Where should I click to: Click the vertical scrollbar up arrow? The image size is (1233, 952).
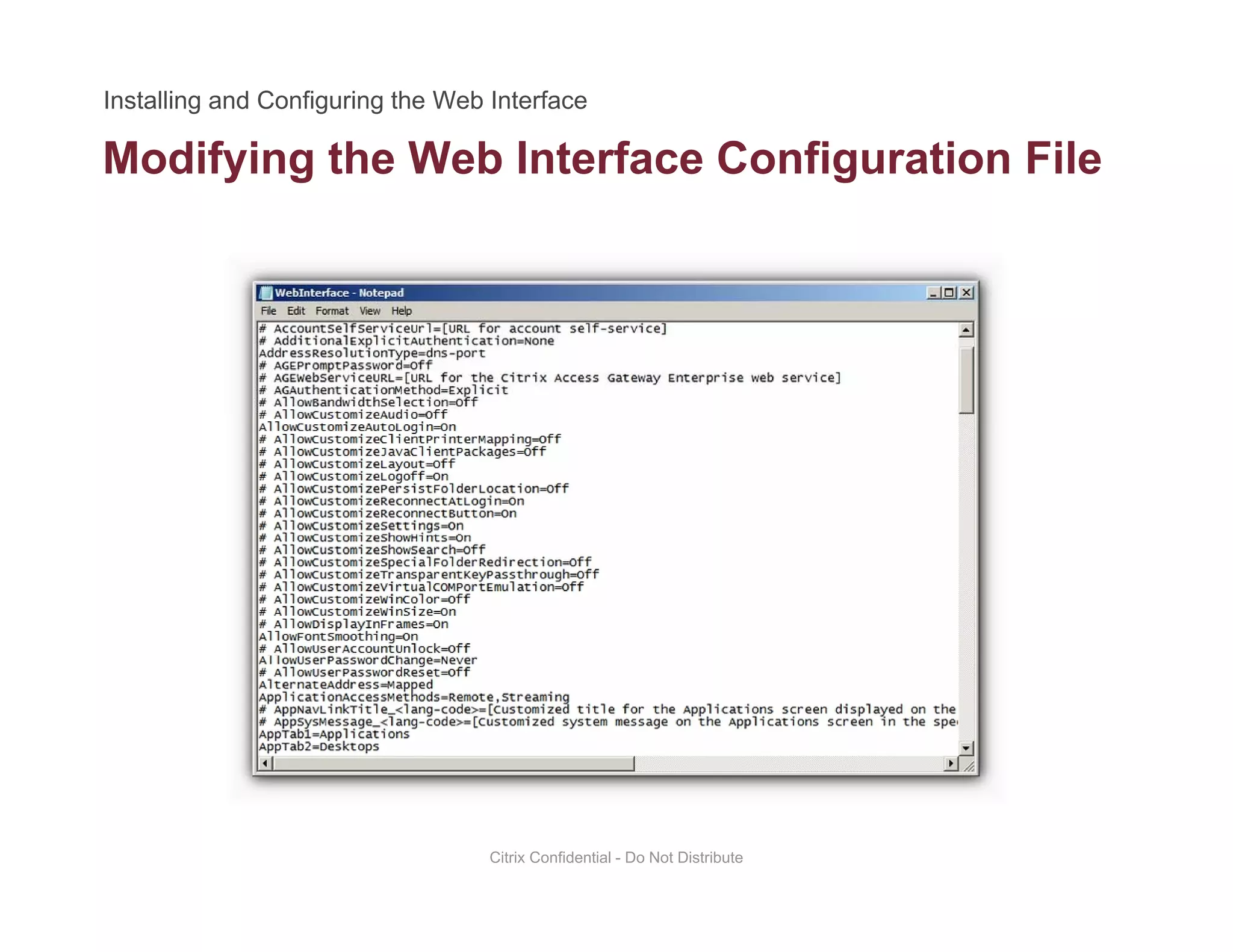click(x=966, y=330)
